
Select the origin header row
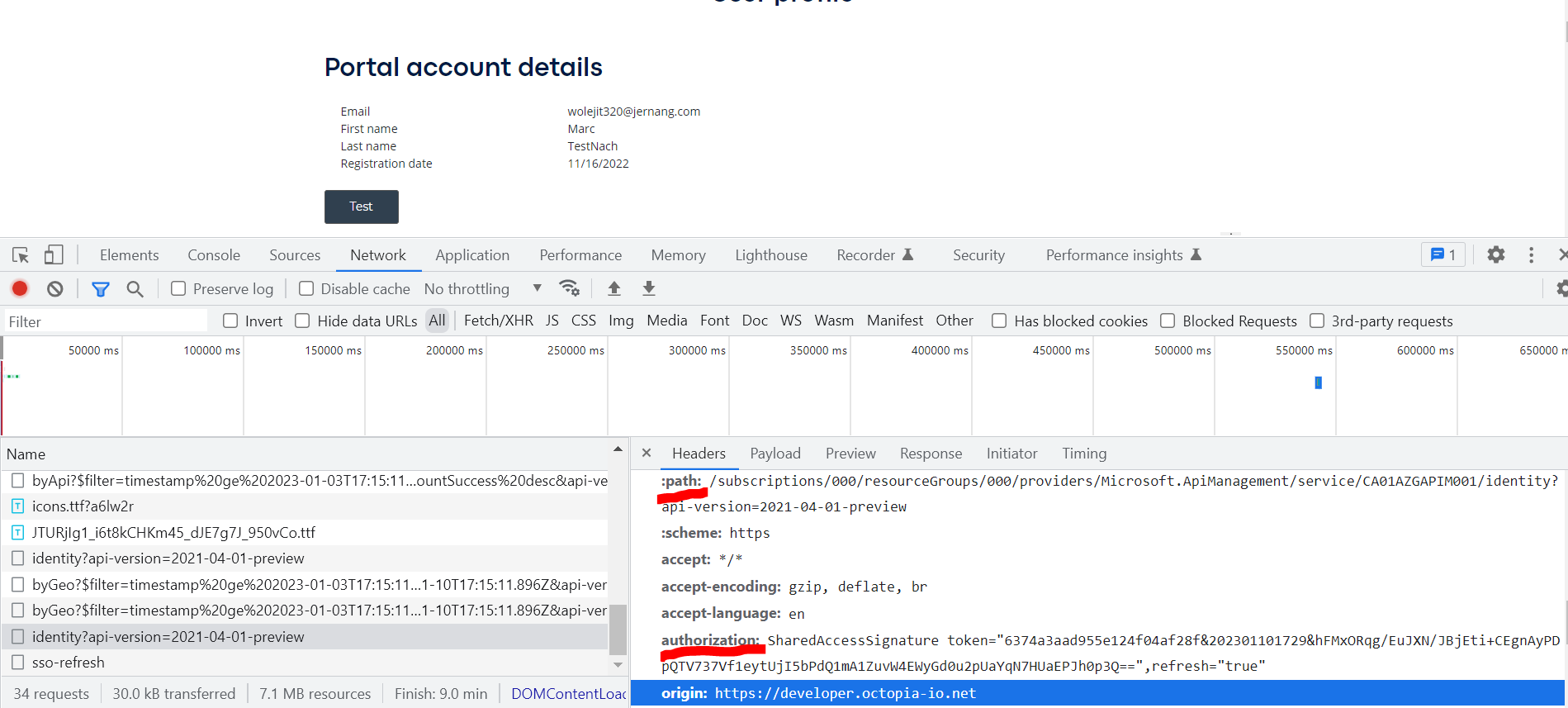pyautogui.click(x=1098, y=693)
